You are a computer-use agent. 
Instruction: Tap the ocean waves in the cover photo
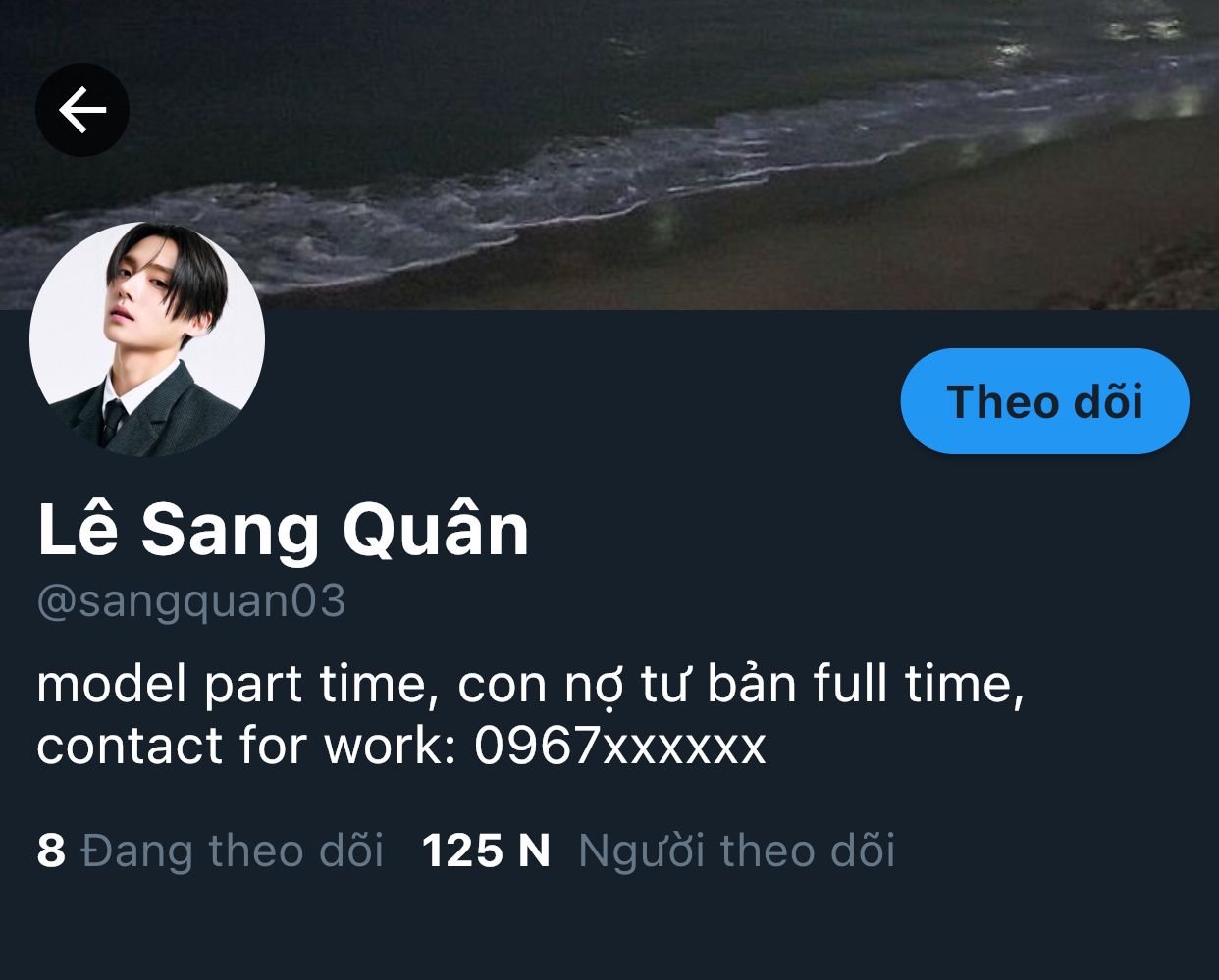491,186
